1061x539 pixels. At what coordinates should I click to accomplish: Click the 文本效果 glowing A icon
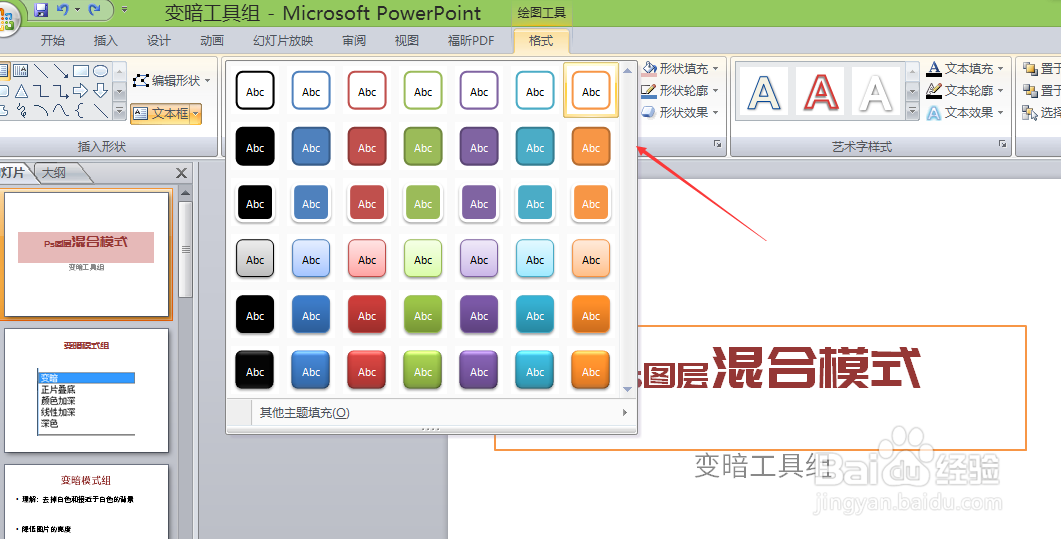(934, 112)
